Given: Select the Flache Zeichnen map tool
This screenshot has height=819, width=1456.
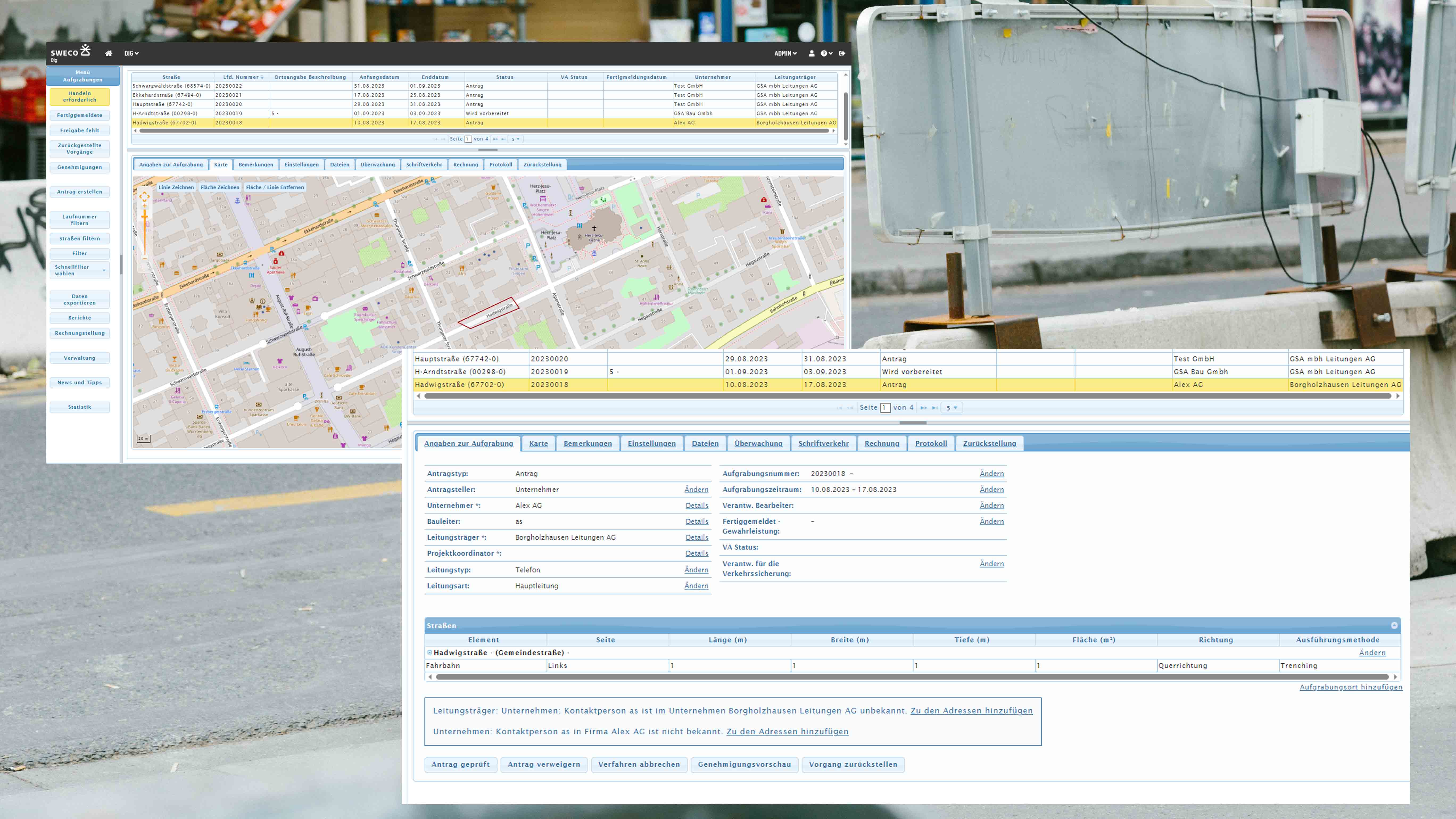Looking at the screenshot, I should point(220,187).
